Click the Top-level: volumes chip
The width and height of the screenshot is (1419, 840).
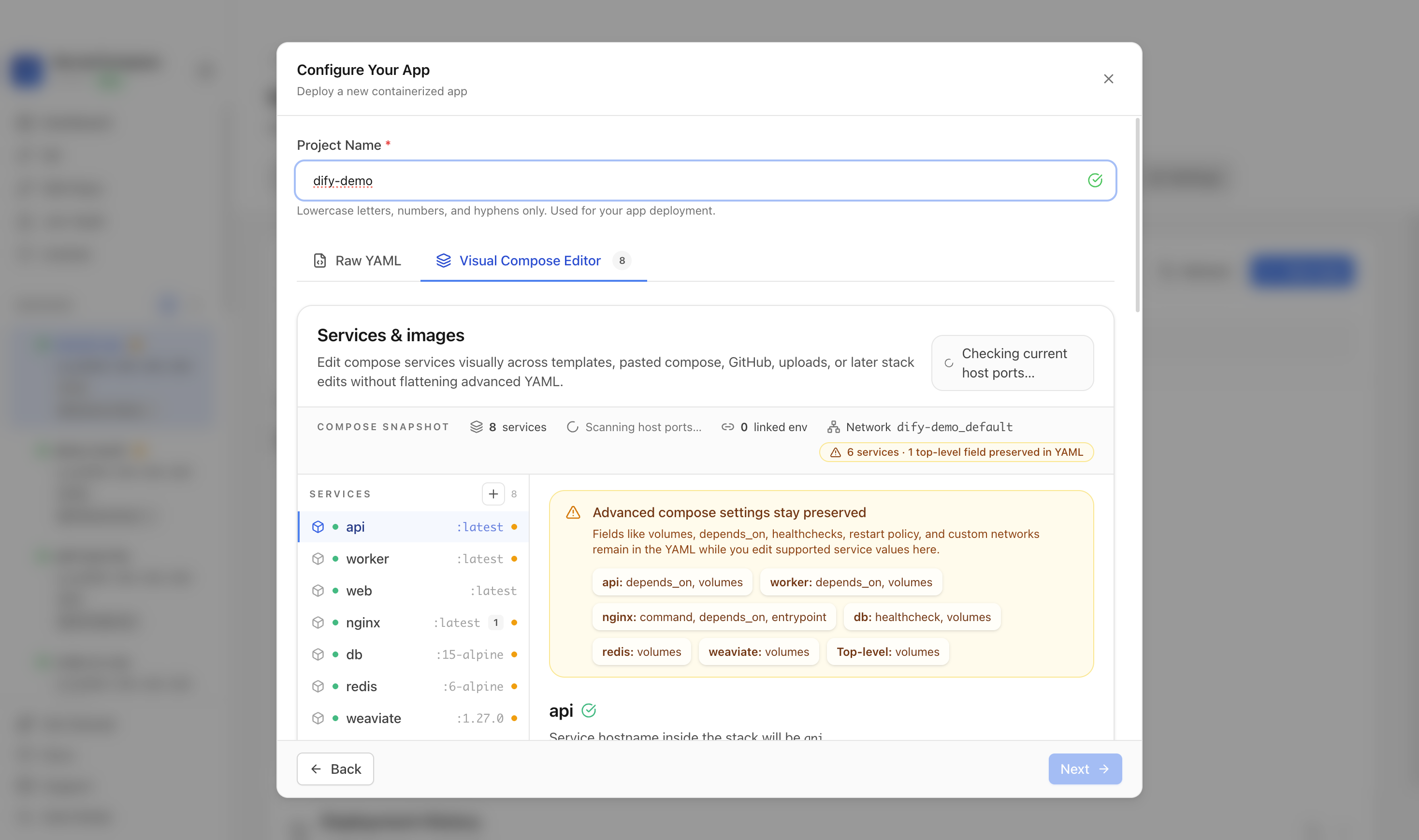887,652
